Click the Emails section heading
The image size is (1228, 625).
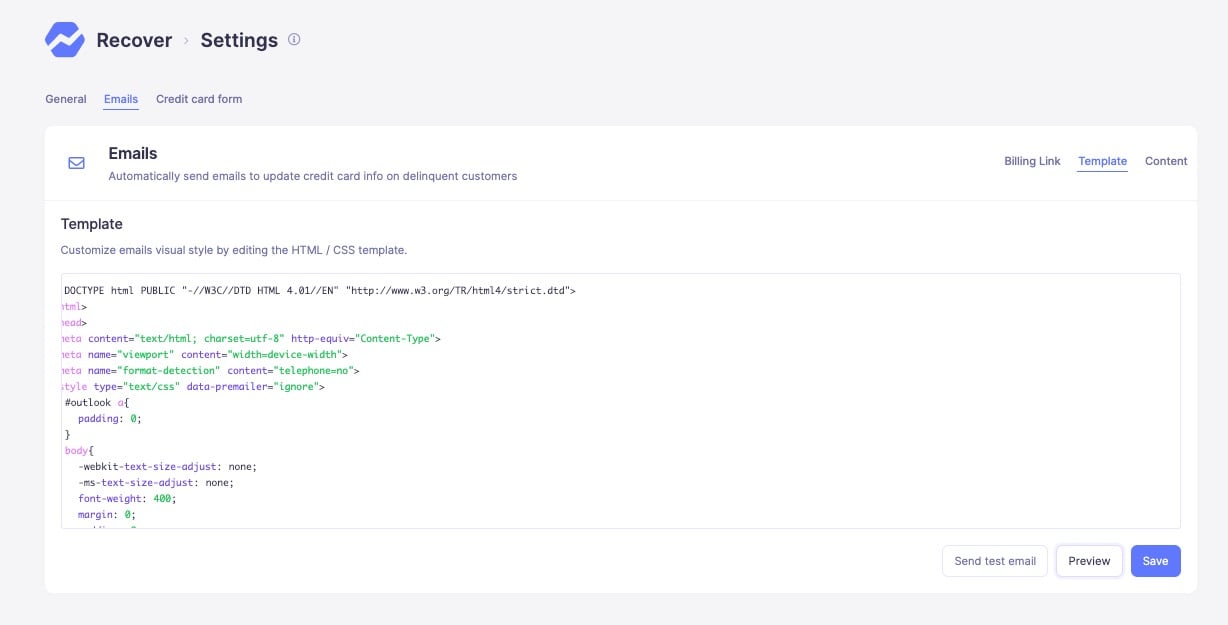pyautogui.click(x=132, y=153)
